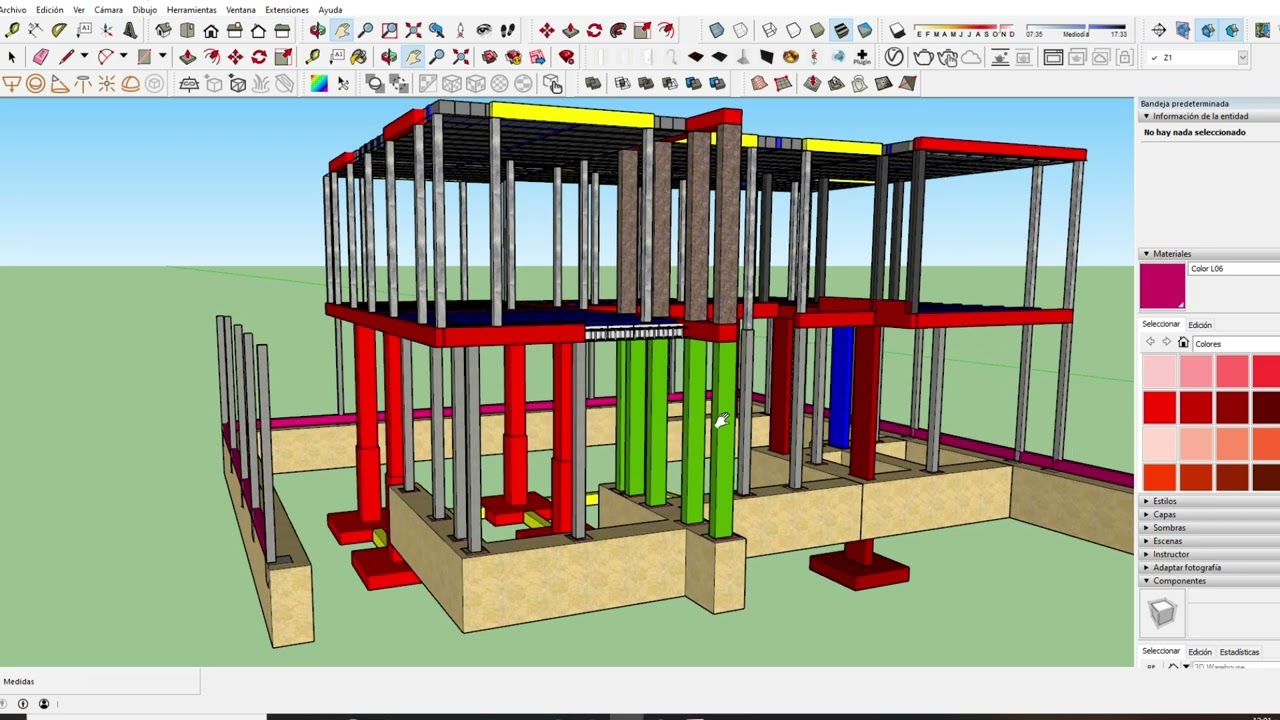Pick the Select arrow tool
The height and width of the screenshot is (720, 1280).
(12, 57)
